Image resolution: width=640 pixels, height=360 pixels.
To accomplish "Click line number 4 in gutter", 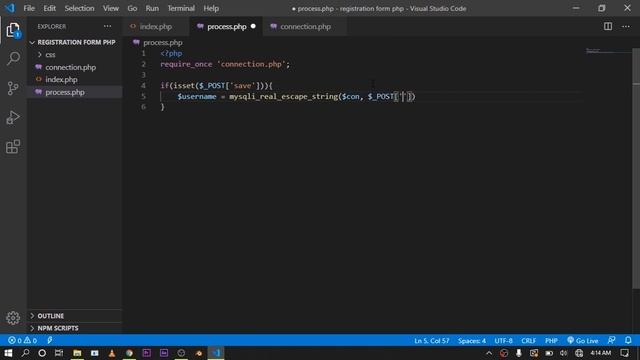I will point(143,86).
